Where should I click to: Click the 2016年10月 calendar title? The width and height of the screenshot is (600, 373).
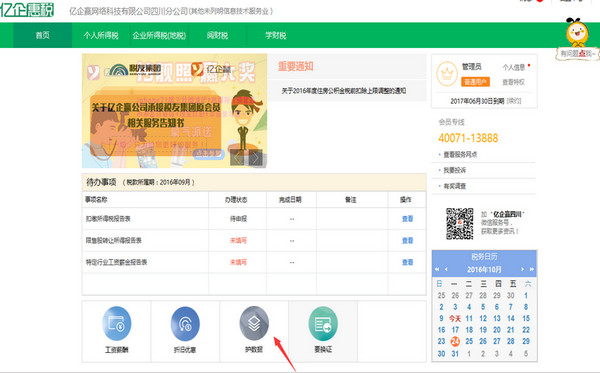pos(484,269)
